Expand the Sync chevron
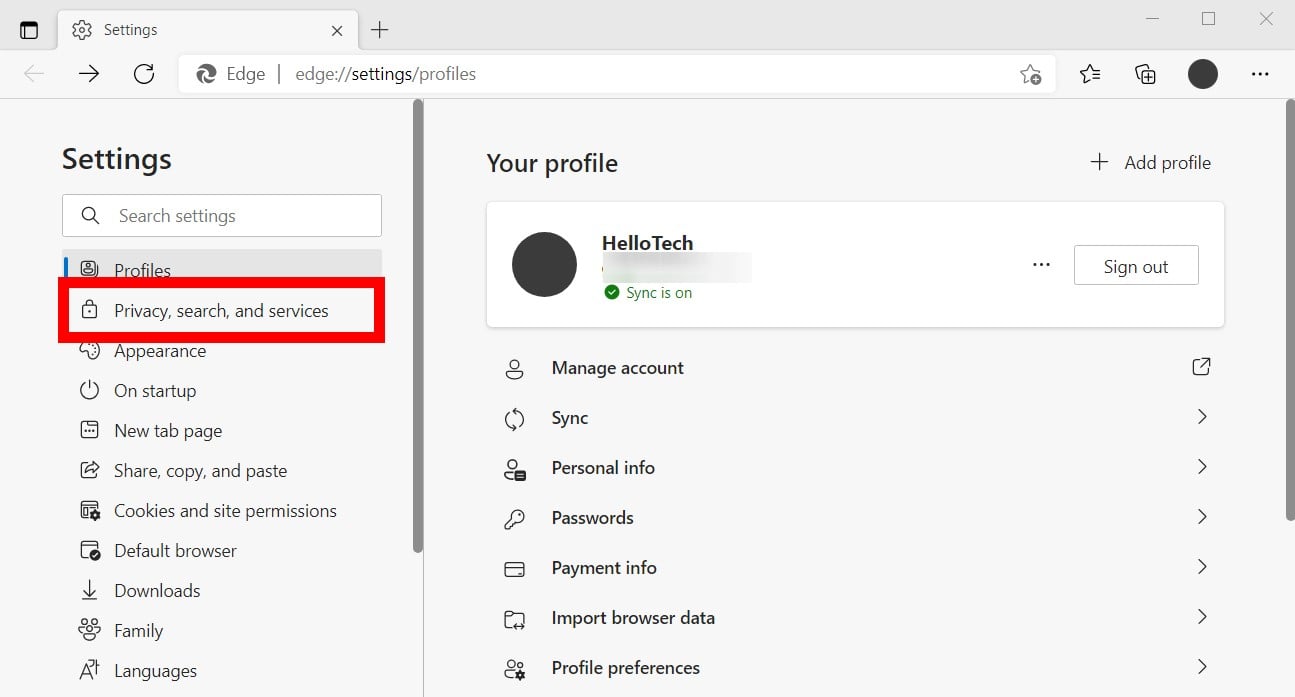The image size is (1295, 697). point(1202,417)
